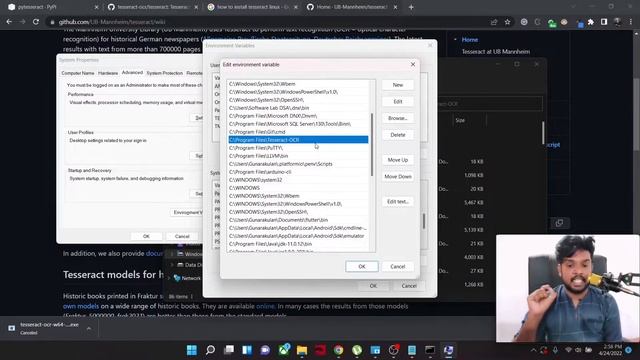Click Cancel in System Properties window

[182, 236]
